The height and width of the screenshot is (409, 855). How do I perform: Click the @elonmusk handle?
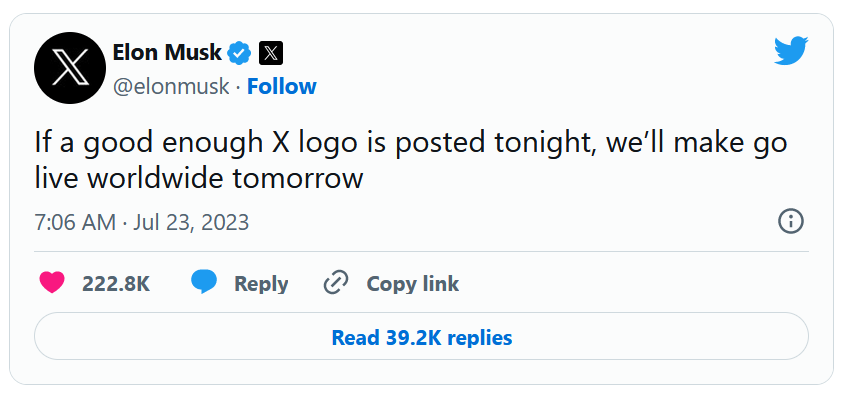pyautogui.click(x=171, y=86)
